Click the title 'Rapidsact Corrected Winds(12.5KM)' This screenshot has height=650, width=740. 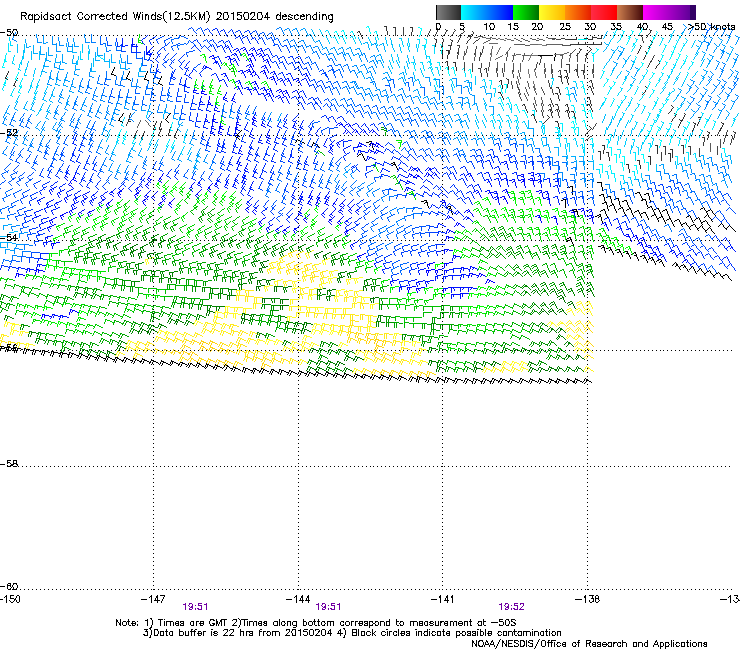tap(115, 17)
